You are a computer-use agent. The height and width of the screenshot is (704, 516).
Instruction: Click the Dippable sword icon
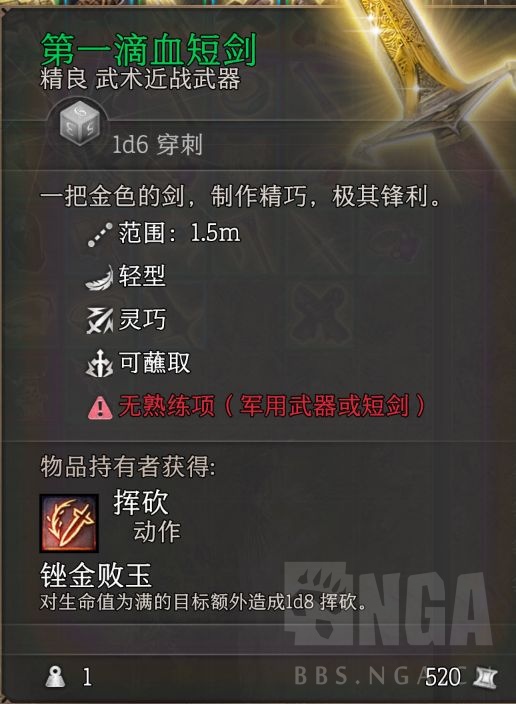pos(99,364)
